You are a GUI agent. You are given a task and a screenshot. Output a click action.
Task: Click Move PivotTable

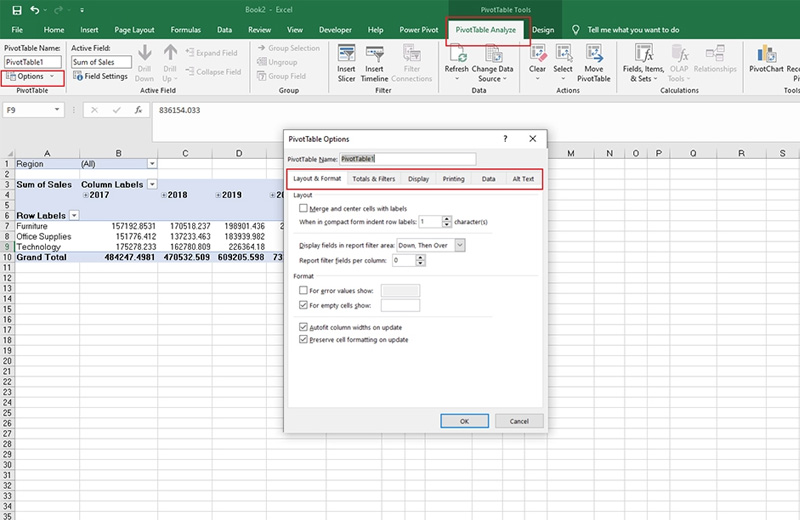click(x=594, y=64)
